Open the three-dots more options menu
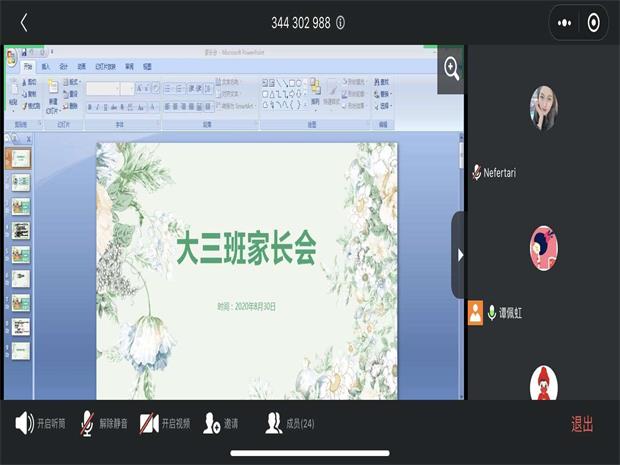 pyautogui.click(x=565, y=23)
